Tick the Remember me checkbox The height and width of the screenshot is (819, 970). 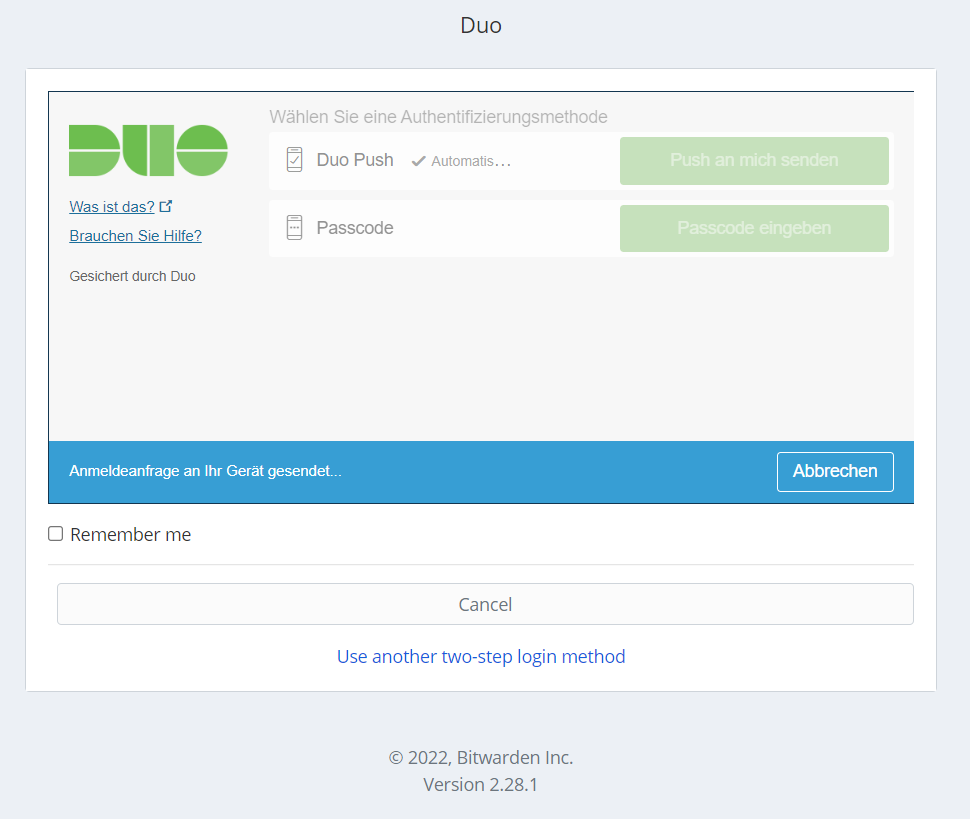pyautogui.click(x=56, y=534)
